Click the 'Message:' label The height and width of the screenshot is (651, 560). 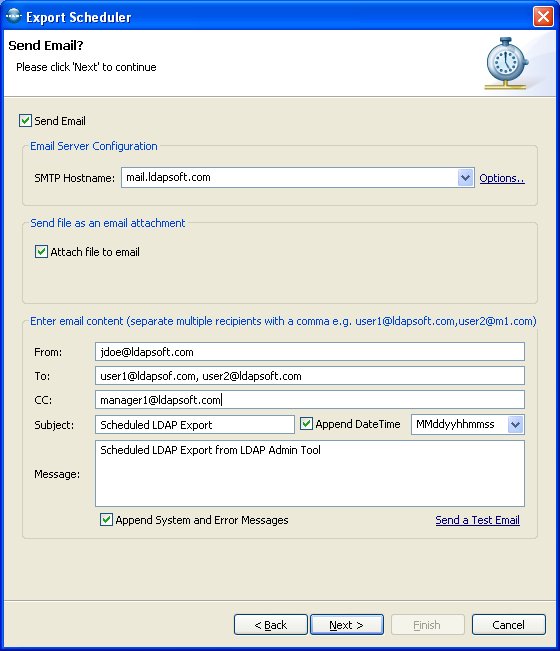point(57,474)
